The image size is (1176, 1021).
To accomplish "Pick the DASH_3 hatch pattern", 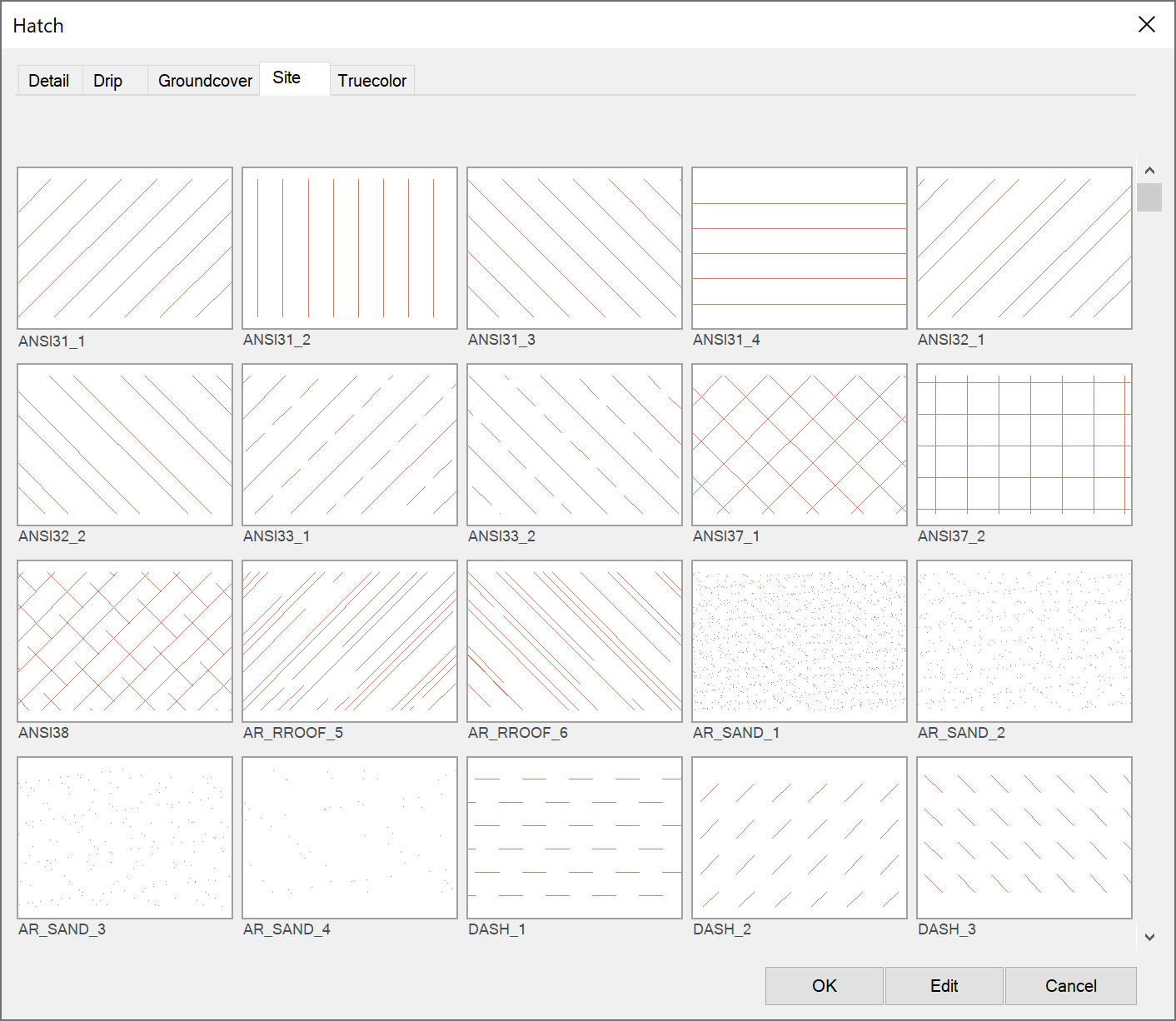I will point(1024,838).
